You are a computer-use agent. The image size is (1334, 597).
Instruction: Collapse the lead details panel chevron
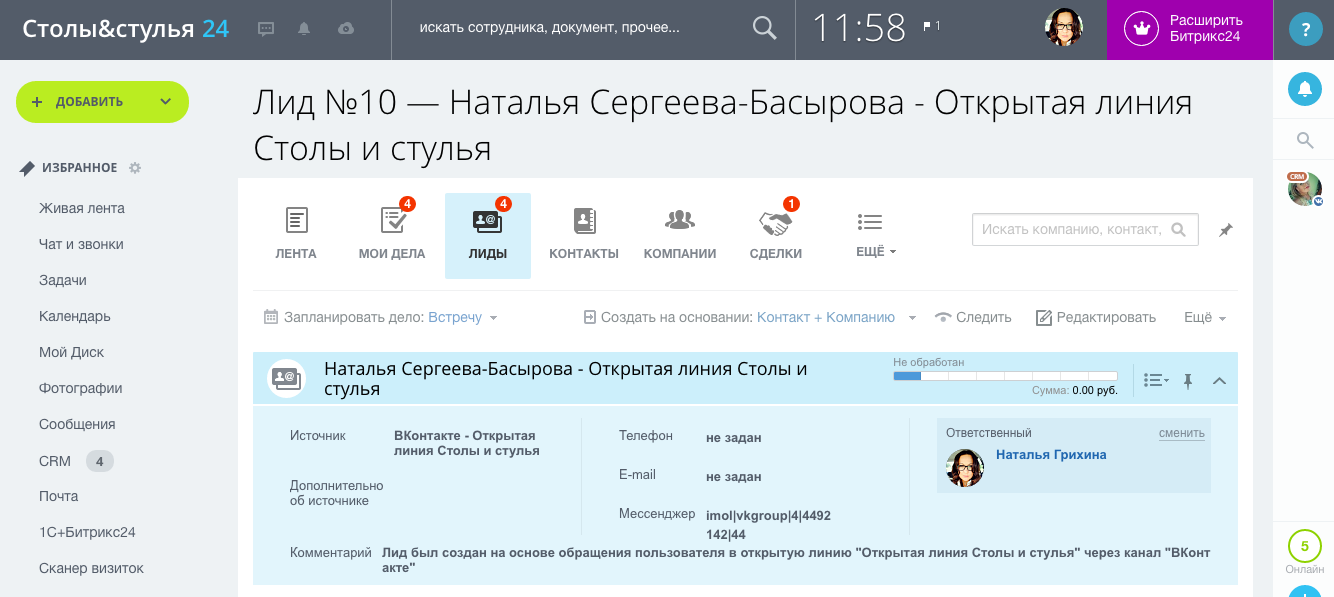1219,380
